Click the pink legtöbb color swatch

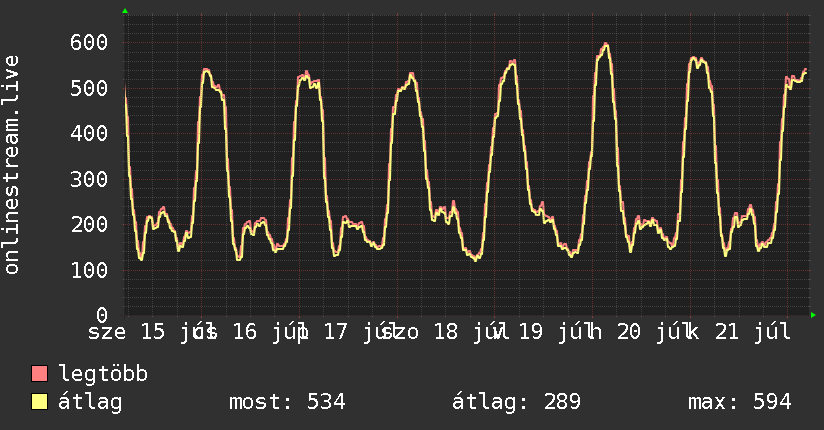(x=39, y=373)
